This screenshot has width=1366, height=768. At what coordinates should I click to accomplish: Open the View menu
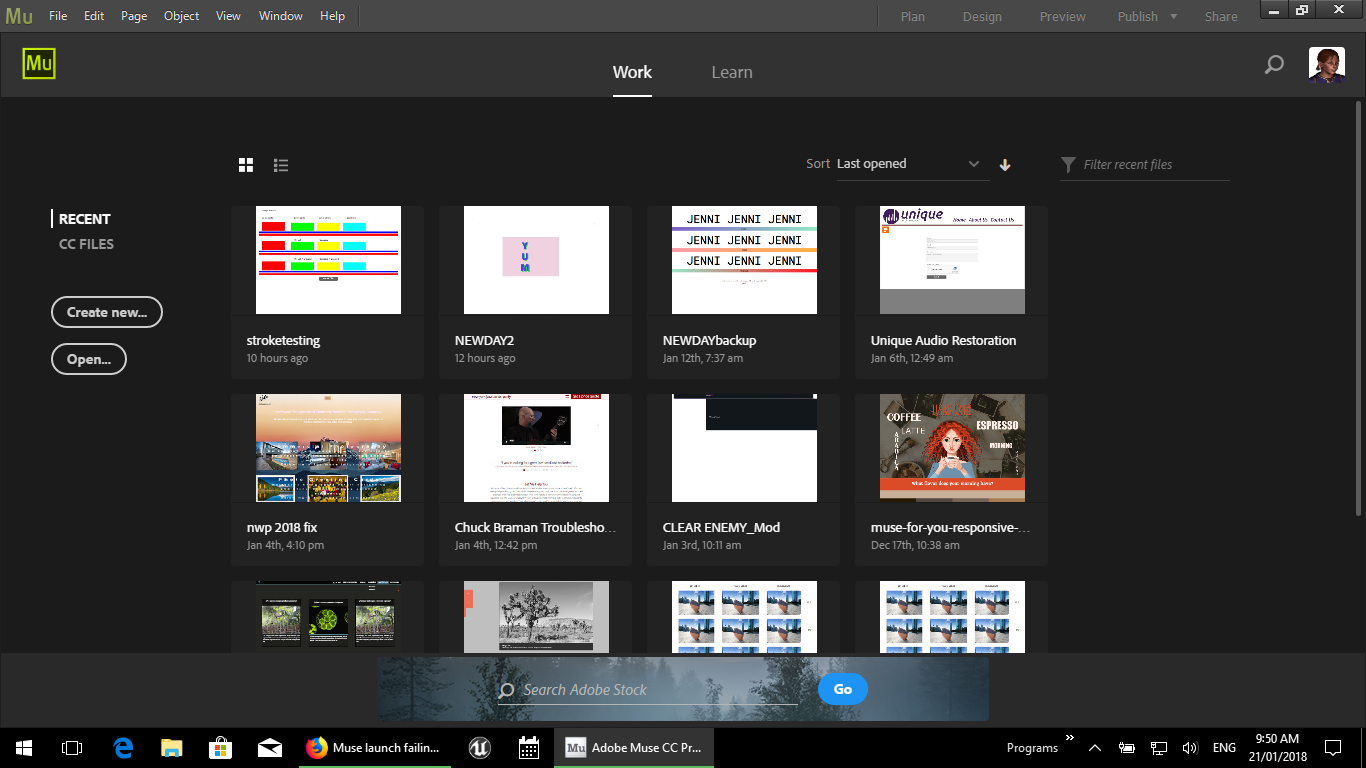228,16
